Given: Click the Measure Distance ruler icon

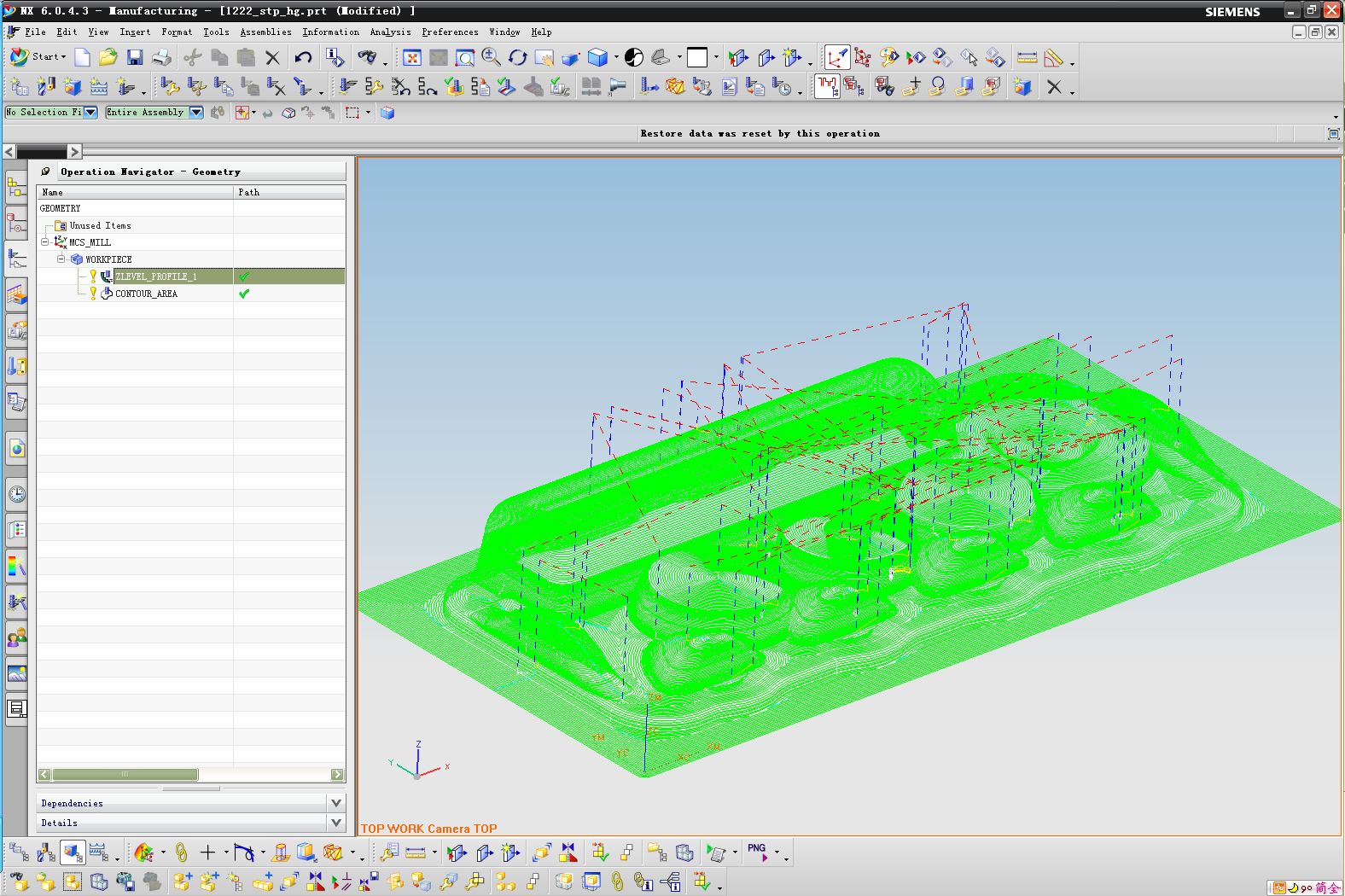Looking at the screenshot, I should click(1027, 57).
